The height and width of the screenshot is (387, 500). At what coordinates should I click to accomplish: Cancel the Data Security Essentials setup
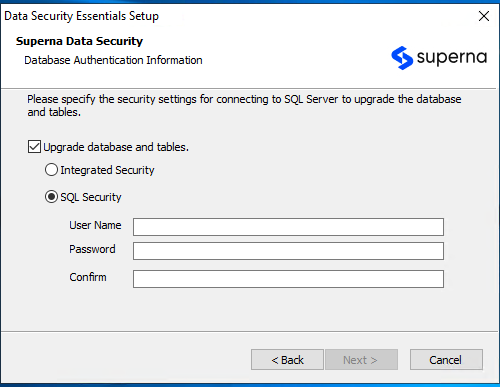[446, 360]
